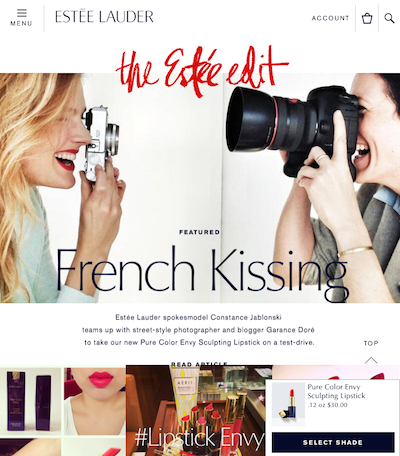Open the purple lipstick boxes photo
Screen dimensions: 400x456
pyautogui.click(x=30, y=400)
